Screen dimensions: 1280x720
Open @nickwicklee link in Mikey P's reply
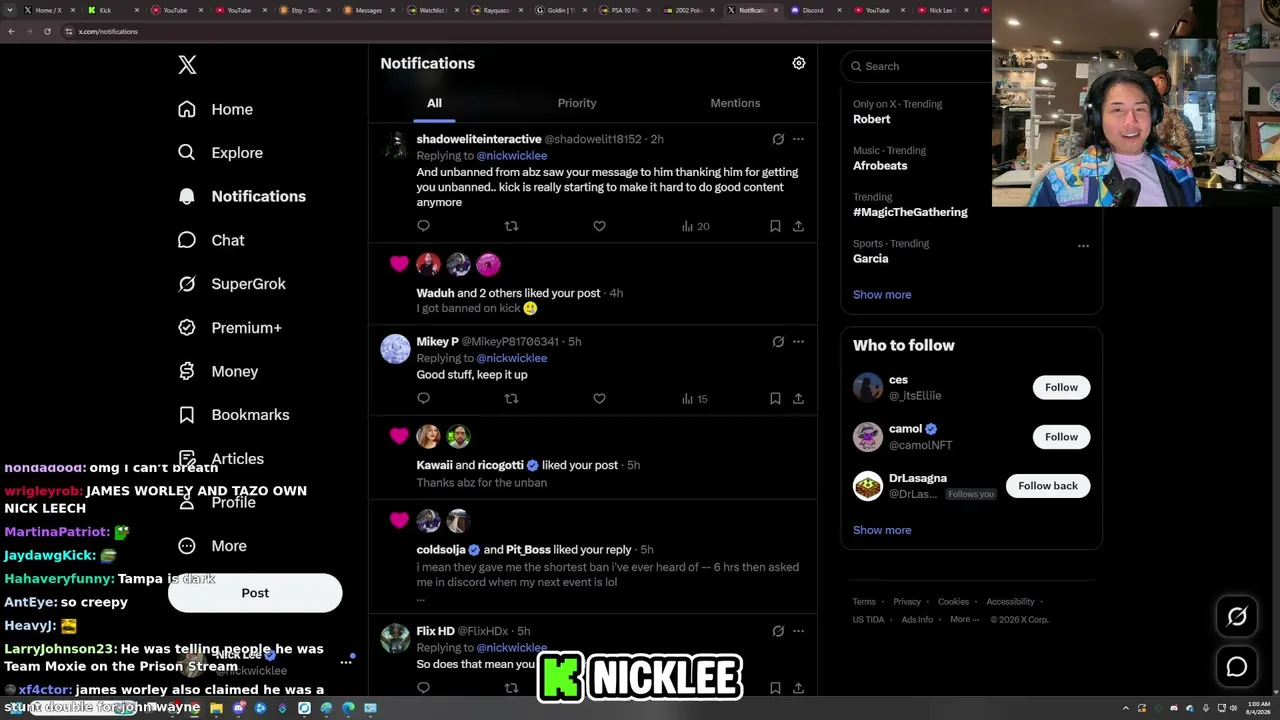(x=512, y=358)
